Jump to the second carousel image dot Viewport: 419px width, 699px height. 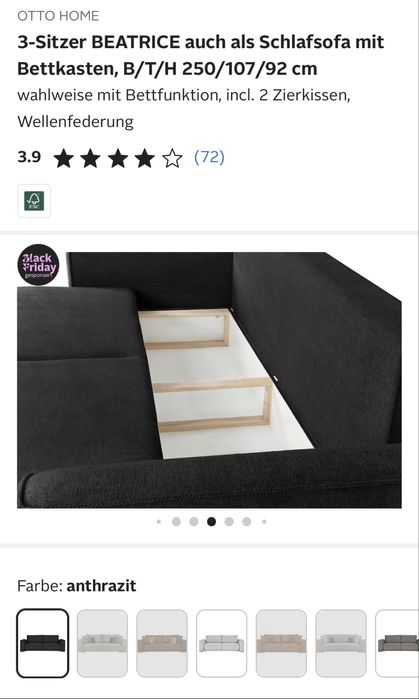176,522
